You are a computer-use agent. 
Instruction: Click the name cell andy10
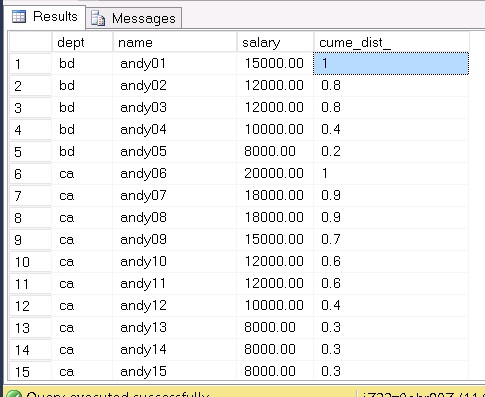[175, 261]
